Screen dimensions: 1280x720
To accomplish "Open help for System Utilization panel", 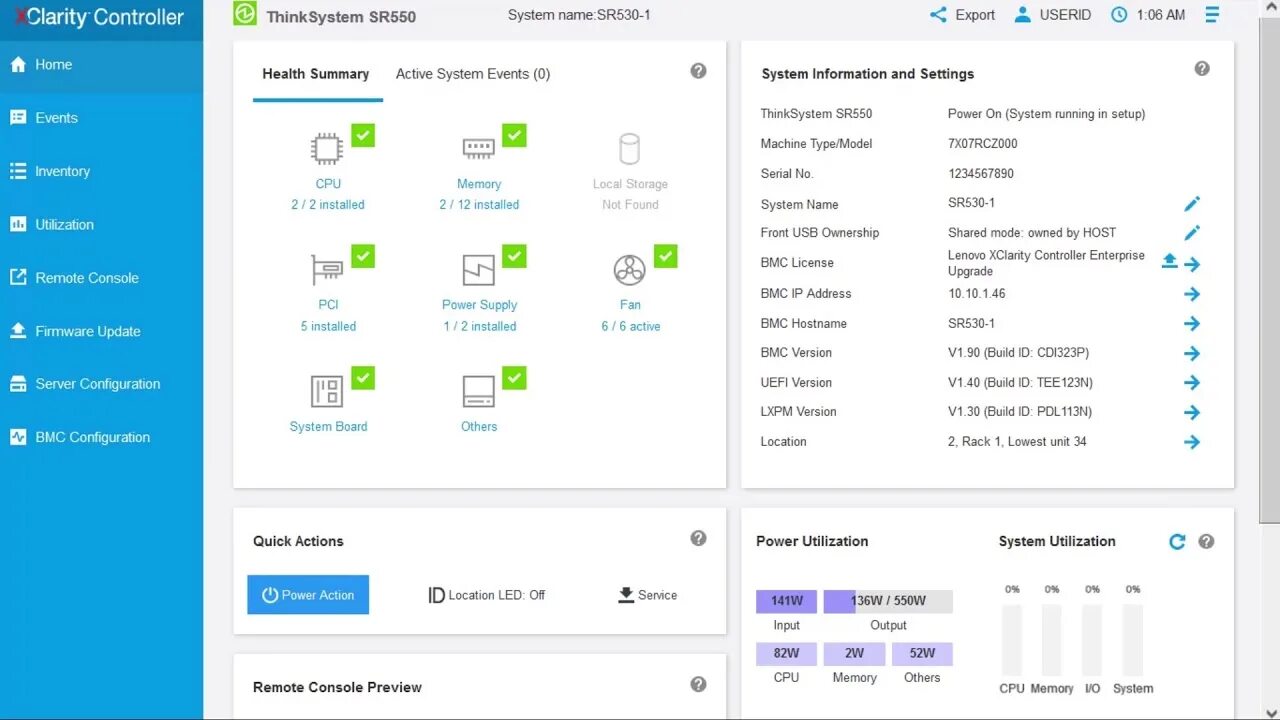I will pyautogui.click(x=1206, y=542).
